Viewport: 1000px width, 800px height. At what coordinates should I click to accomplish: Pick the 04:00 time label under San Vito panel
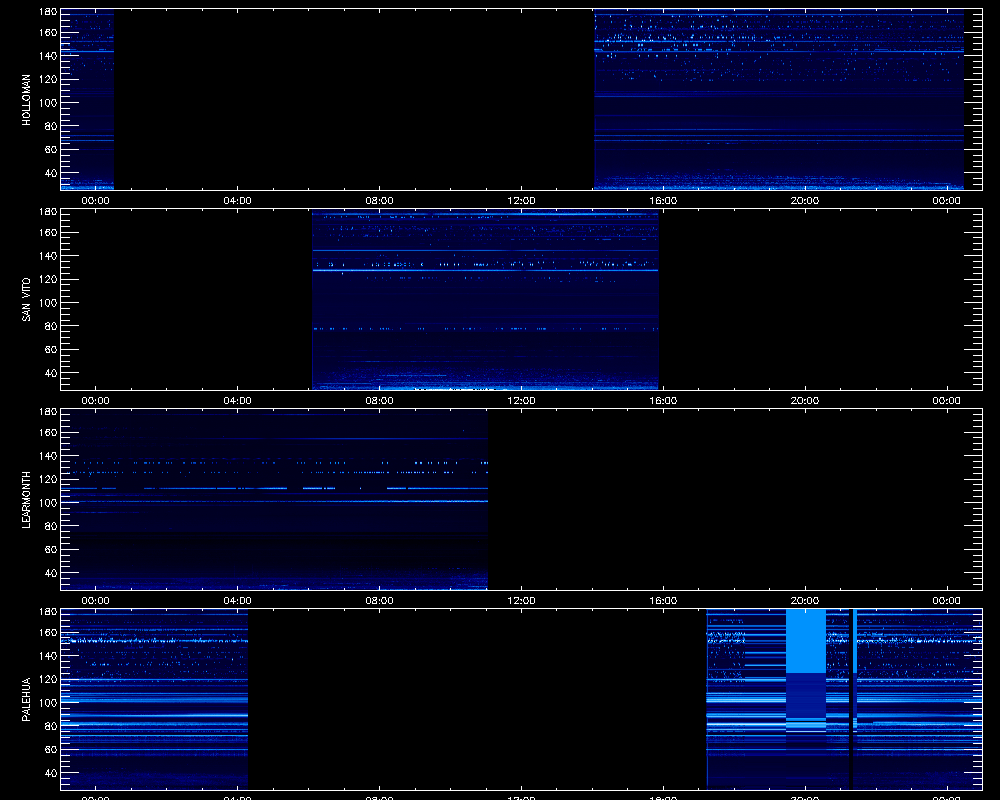pyautogui.click(x=237, y=401)
